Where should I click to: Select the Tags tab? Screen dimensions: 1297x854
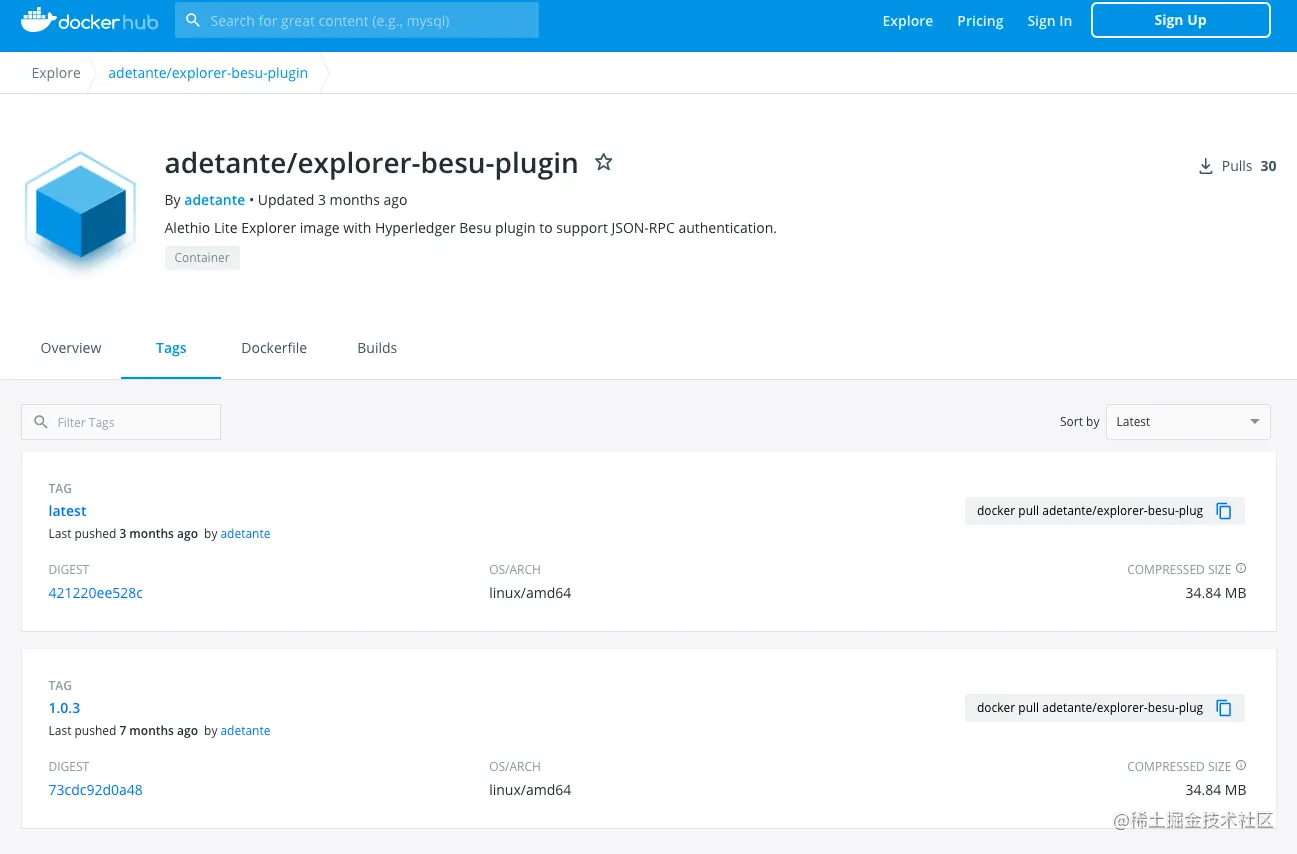tap(171, 348)
